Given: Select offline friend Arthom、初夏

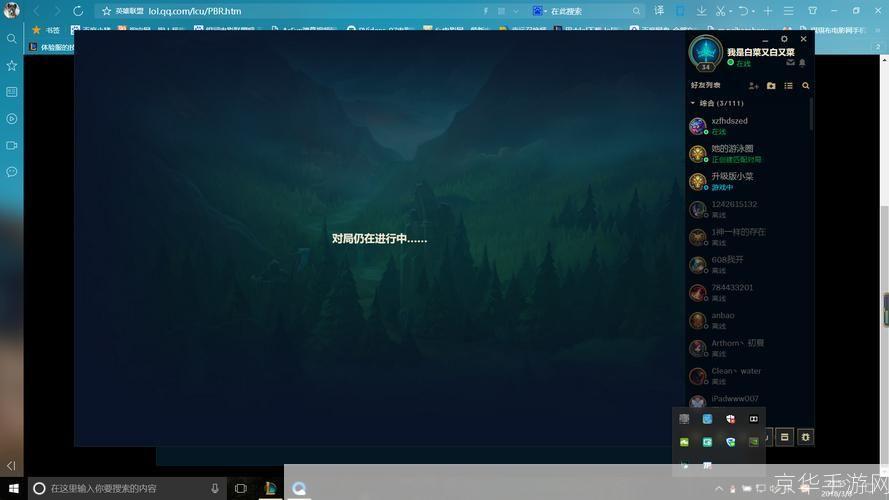Looking at the screenshot, I should pyautogui.click(x=748, y=348).
